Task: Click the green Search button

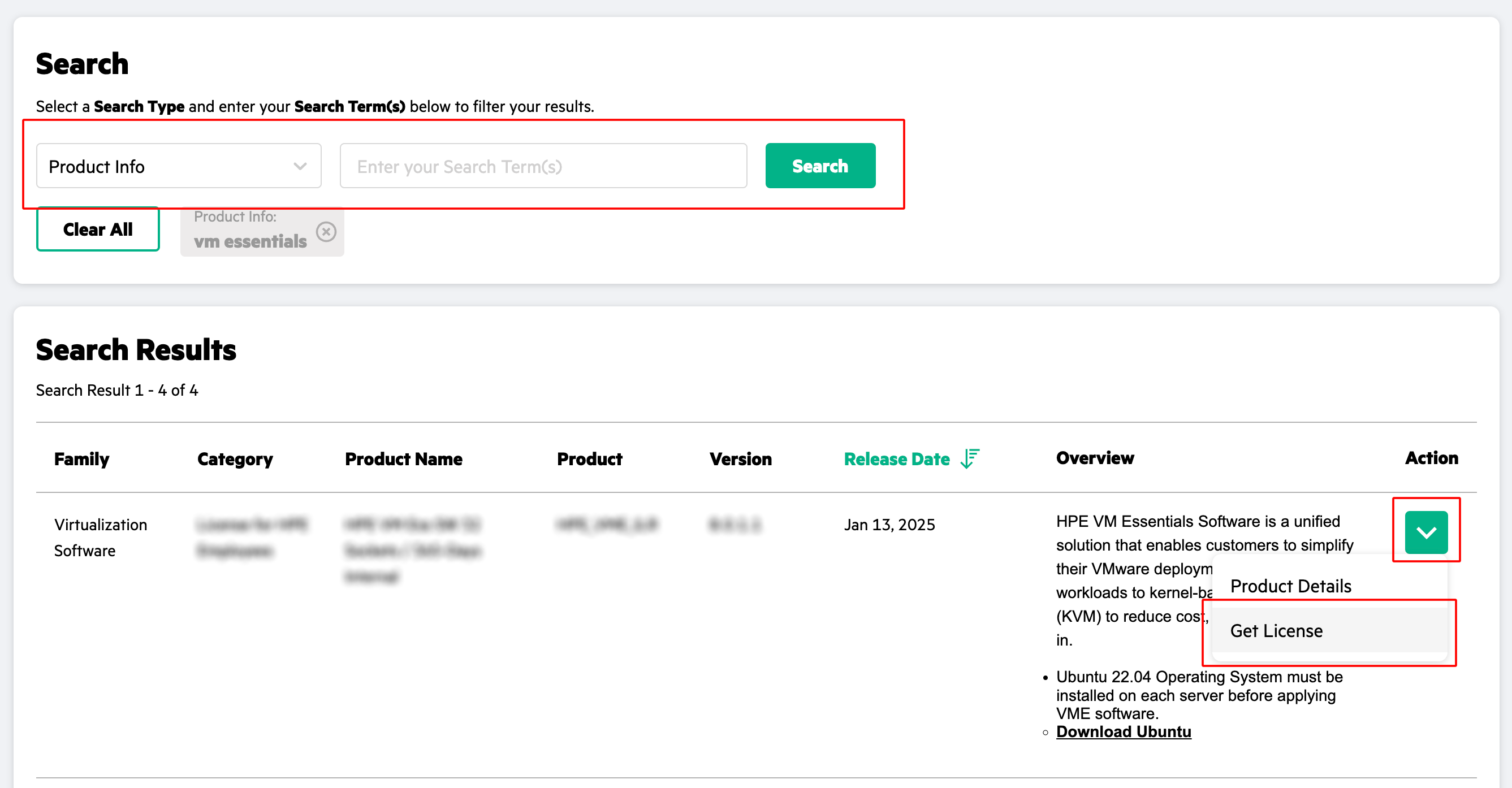Action: 820,166
